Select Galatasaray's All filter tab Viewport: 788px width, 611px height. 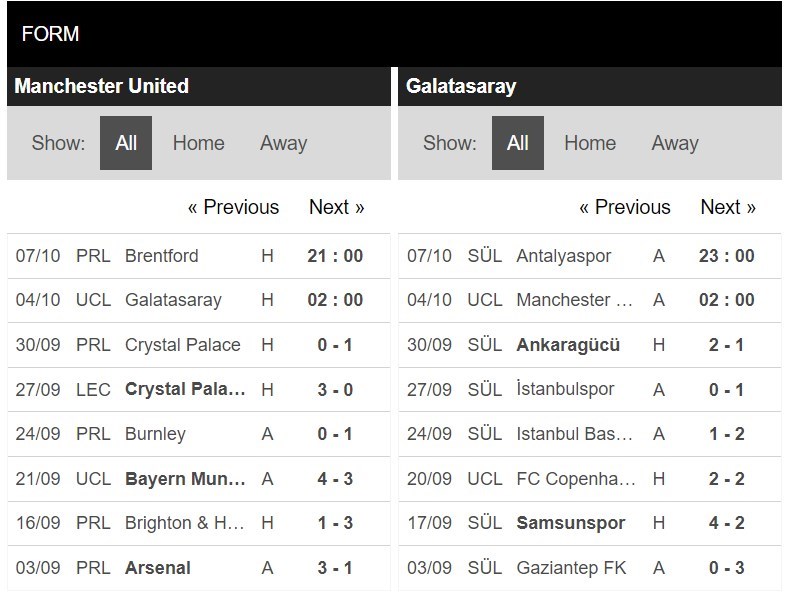517,143
